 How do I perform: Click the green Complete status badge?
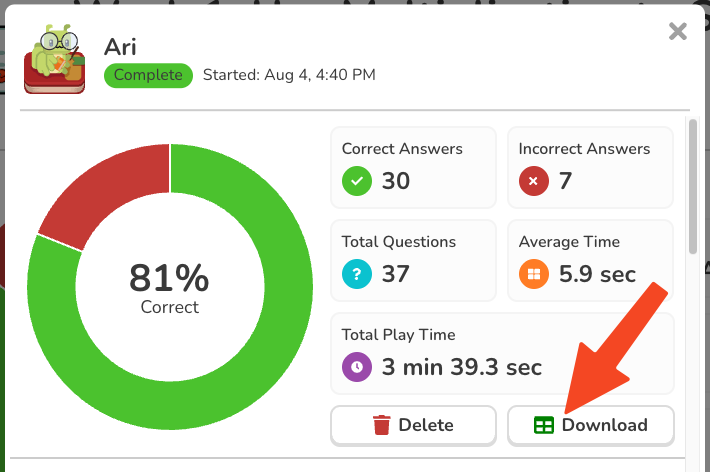click(x=148, y=75)
